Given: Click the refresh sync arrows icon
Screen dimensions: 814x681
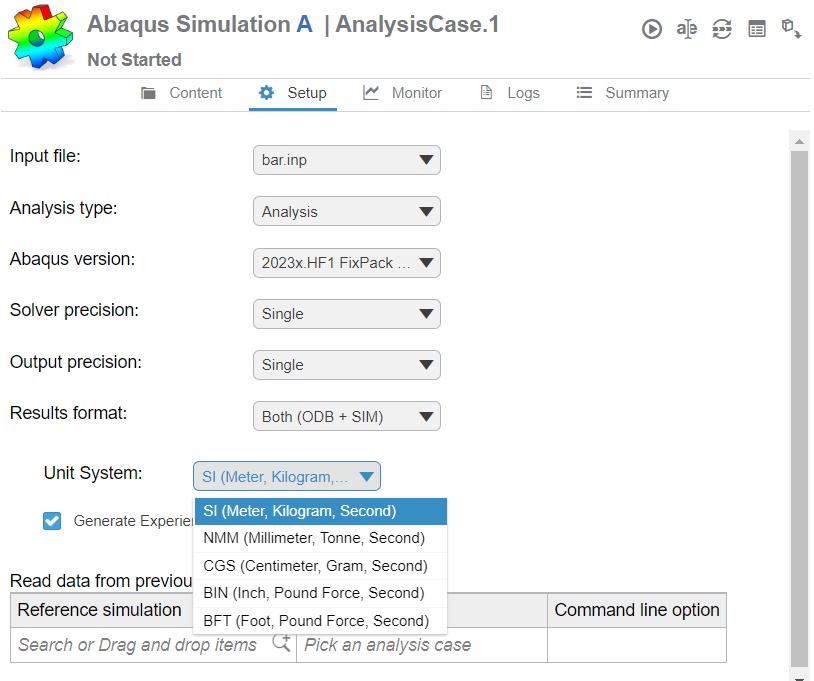Looking at the screenshot, I should click(722, 29).
